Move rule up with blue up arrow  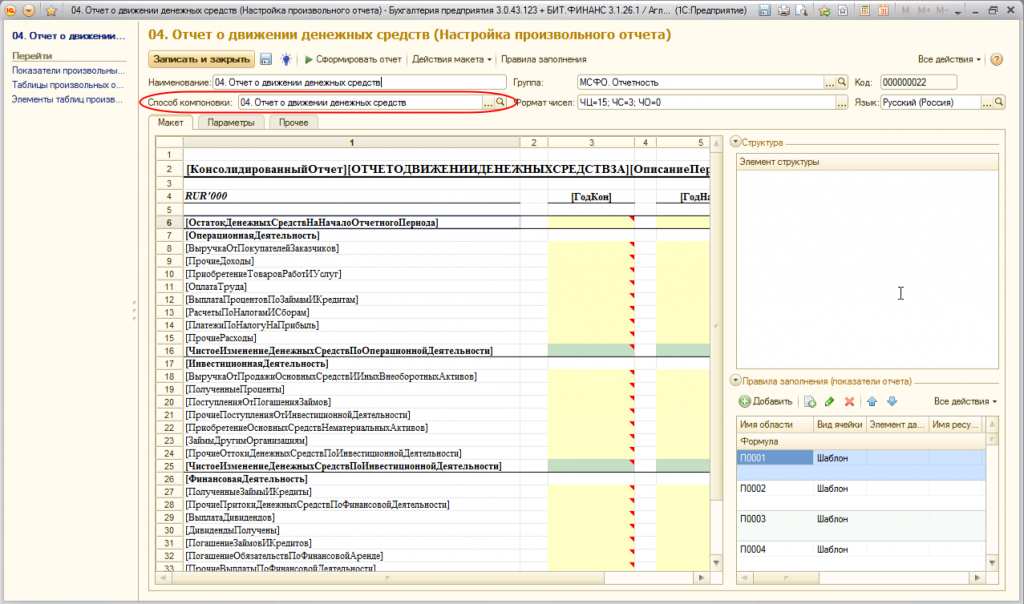[x=872, y=401]
